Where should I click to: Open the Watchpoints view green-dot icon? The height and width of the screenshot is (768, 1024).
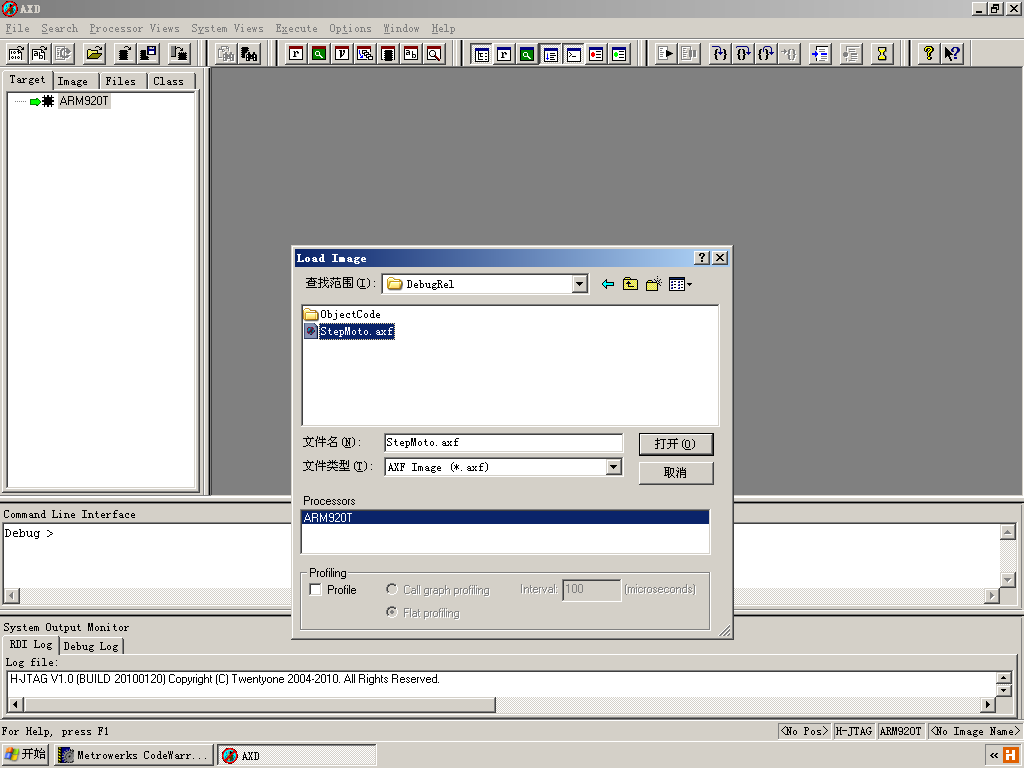click(619, 54)
